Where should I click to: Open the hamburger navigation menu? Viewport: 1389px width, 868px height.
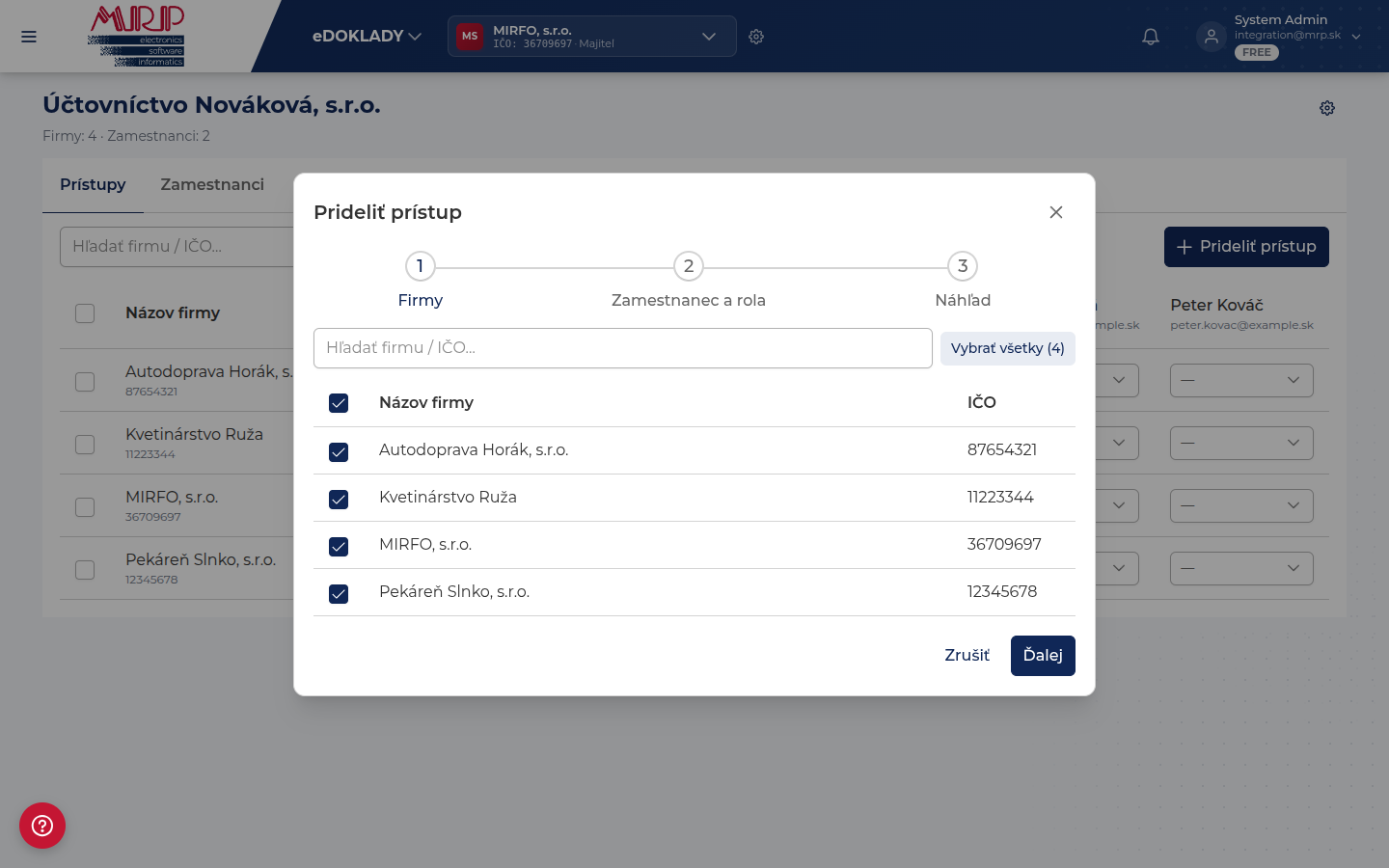[29, 37]
